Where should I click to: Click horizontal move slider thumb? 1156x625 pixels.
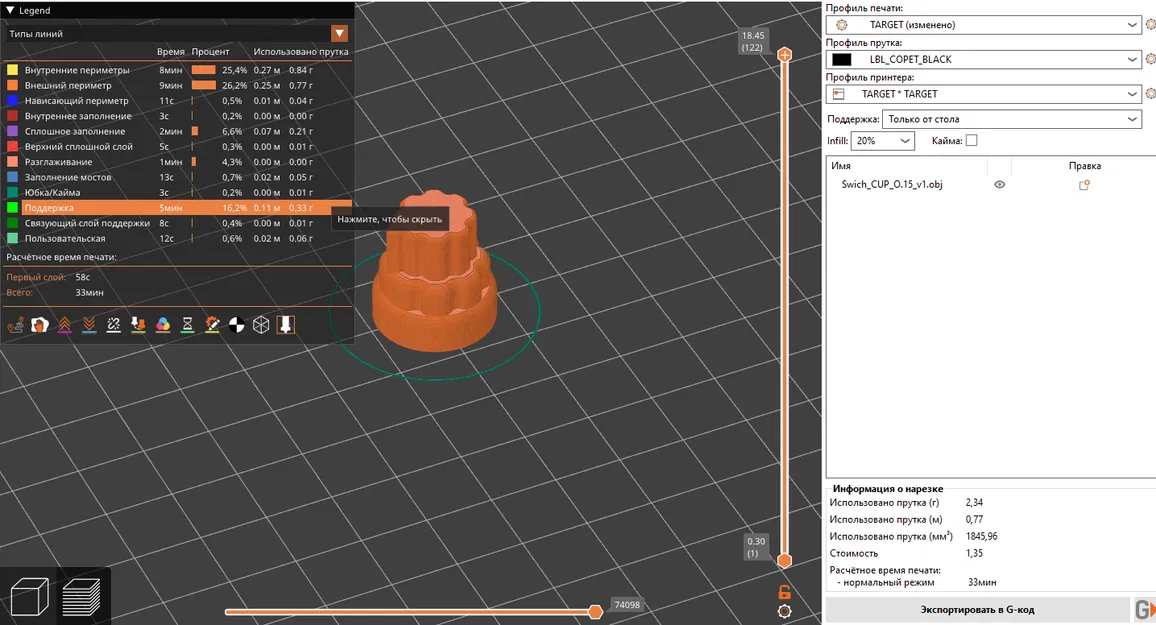point(596,611)
